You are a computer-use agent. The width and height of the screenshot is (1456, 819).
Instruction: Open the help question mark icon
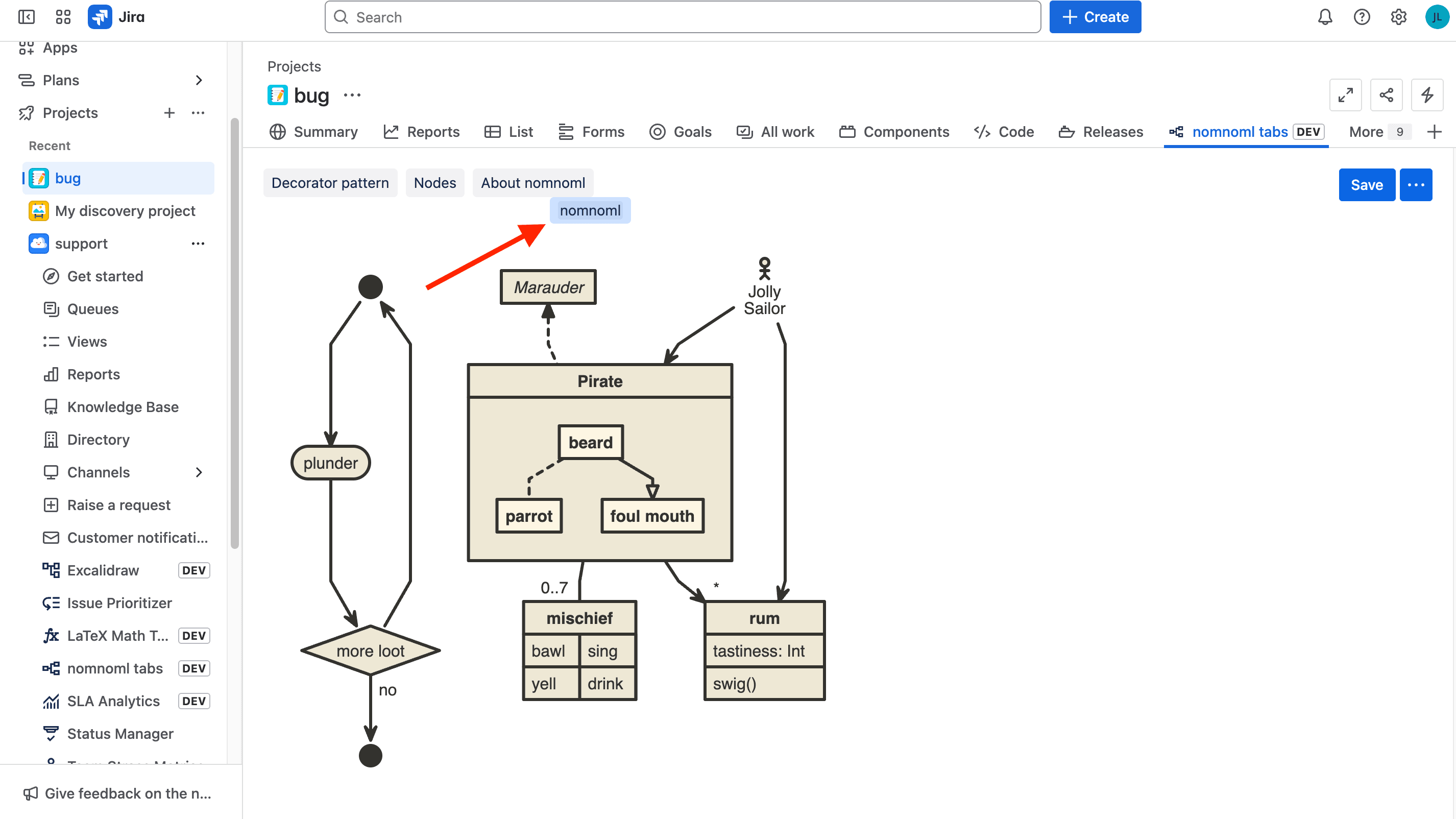pos(1362,17)
